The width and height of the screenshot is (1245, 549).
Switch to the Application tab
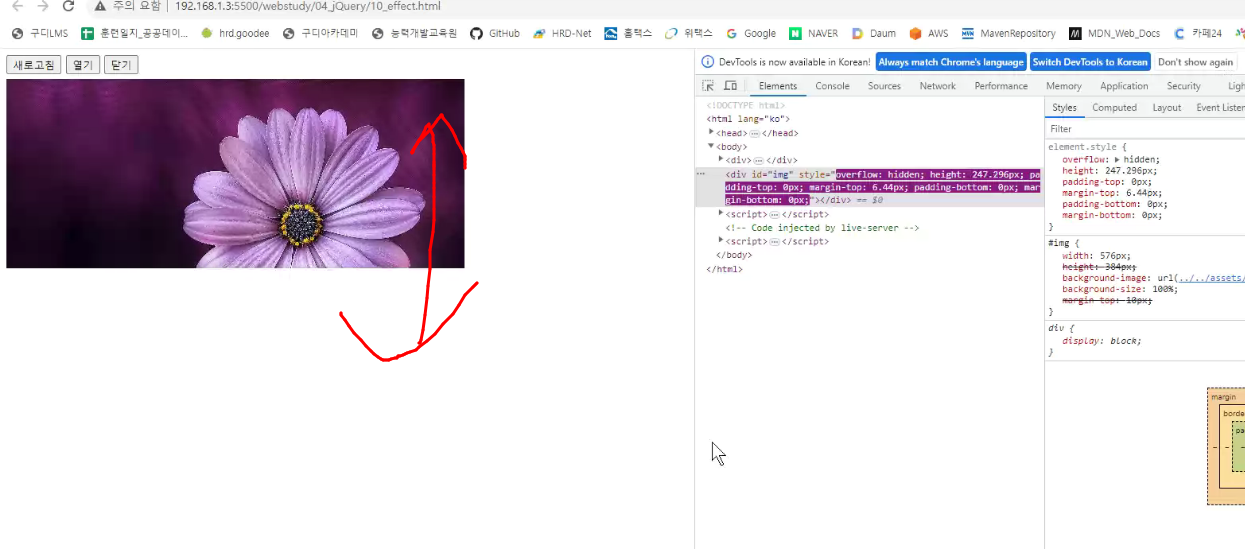(1124, 86)
